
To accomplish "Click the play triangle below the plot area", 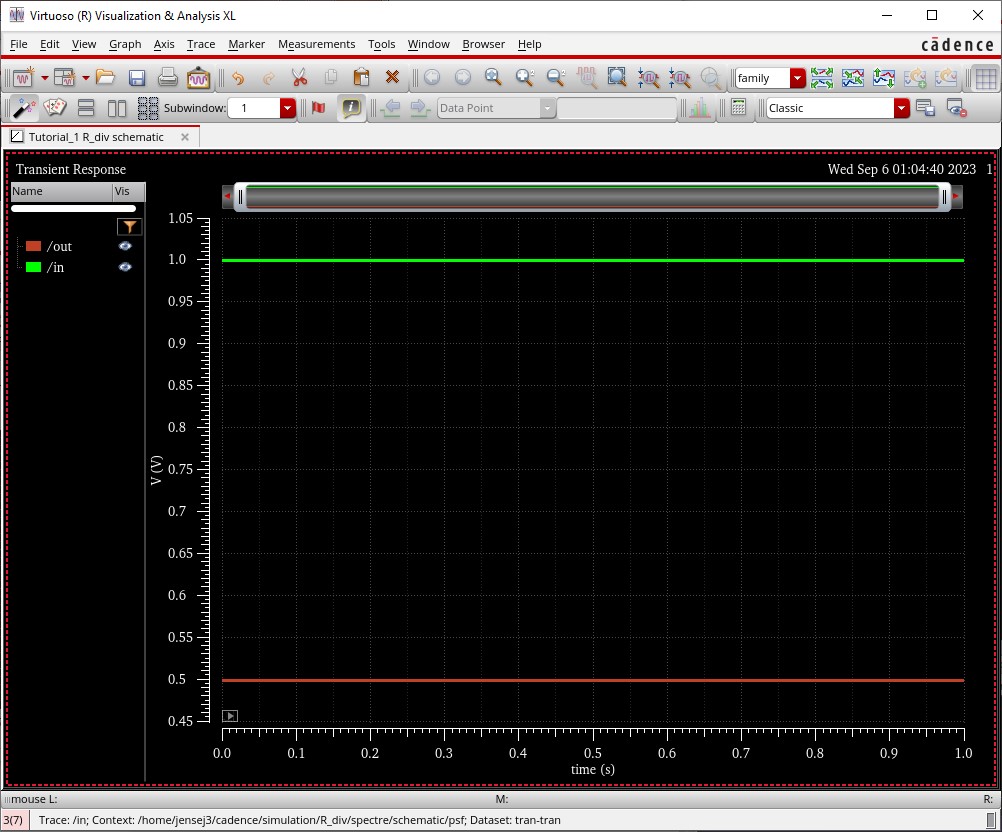I will tap(229, 715).
